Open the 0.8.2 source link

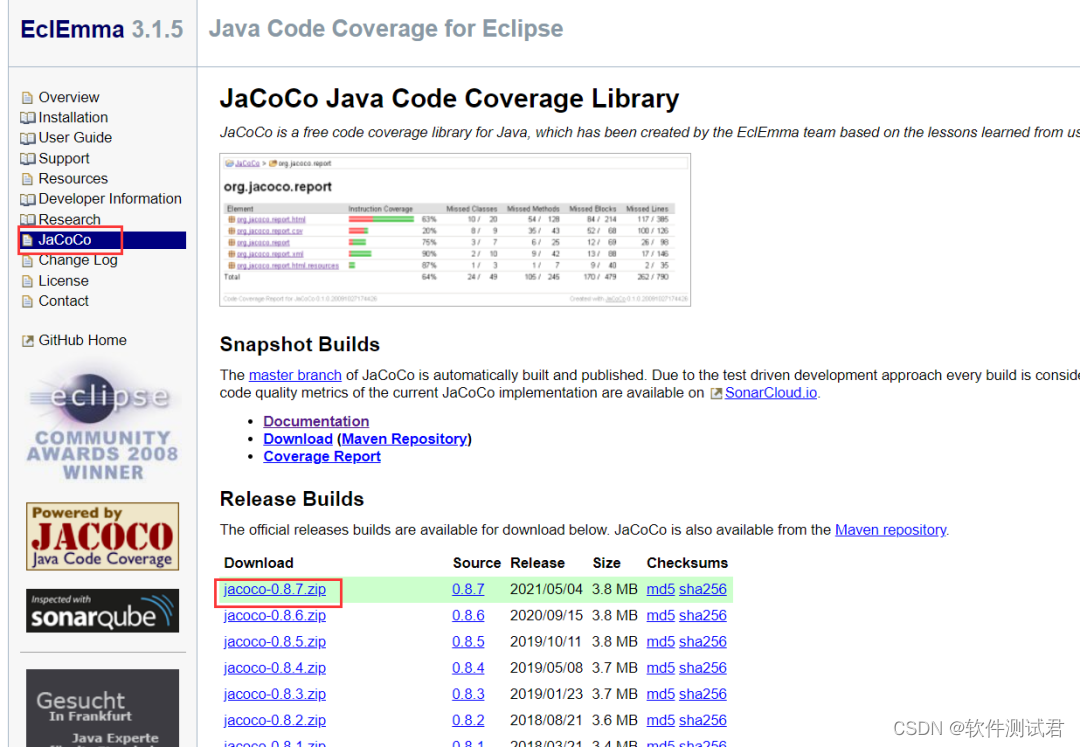pyautogui.click(x=468, y=720)
